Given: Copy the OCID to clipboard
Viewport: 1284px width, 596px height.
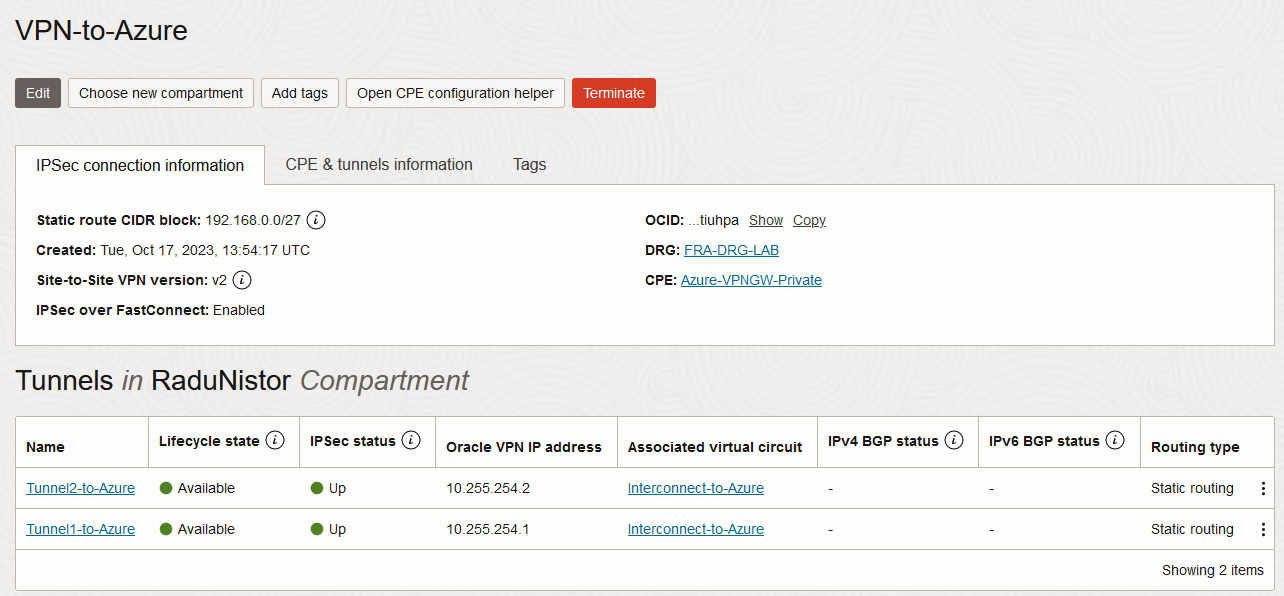Looking at the screenshot, I should (809, 220).
